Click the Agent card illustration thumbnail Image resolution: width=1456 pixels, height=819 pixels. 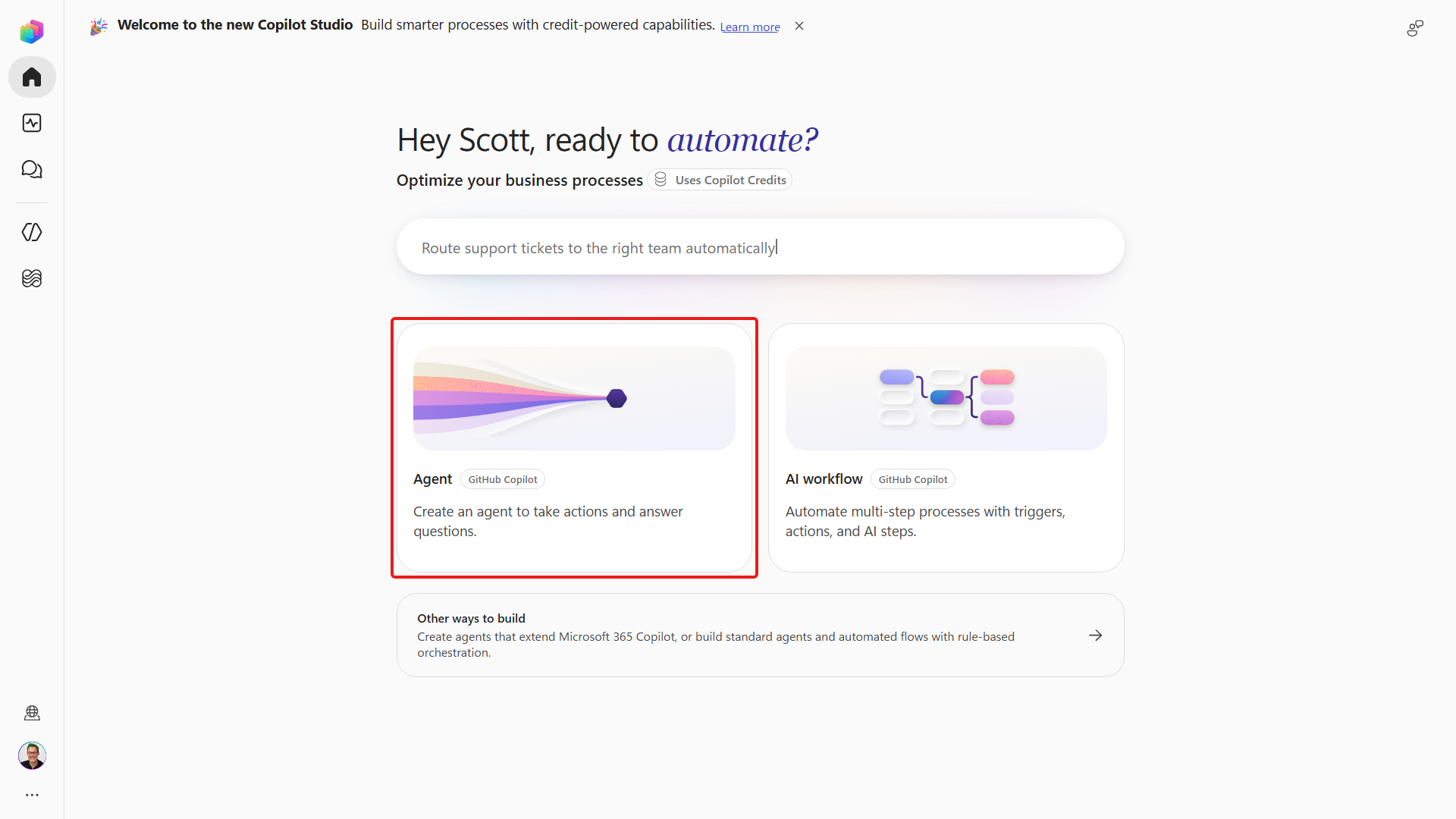click(574, 398)
